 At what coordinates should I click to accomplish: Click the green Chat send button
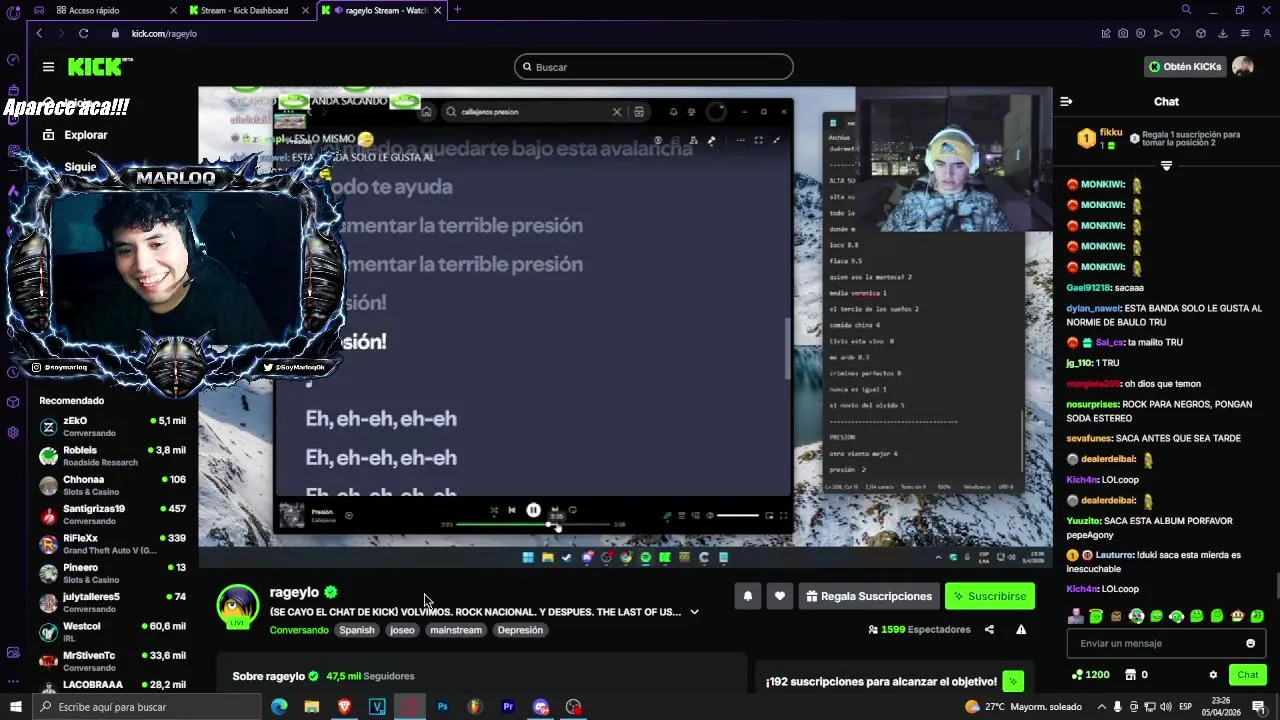[1248, 675]
